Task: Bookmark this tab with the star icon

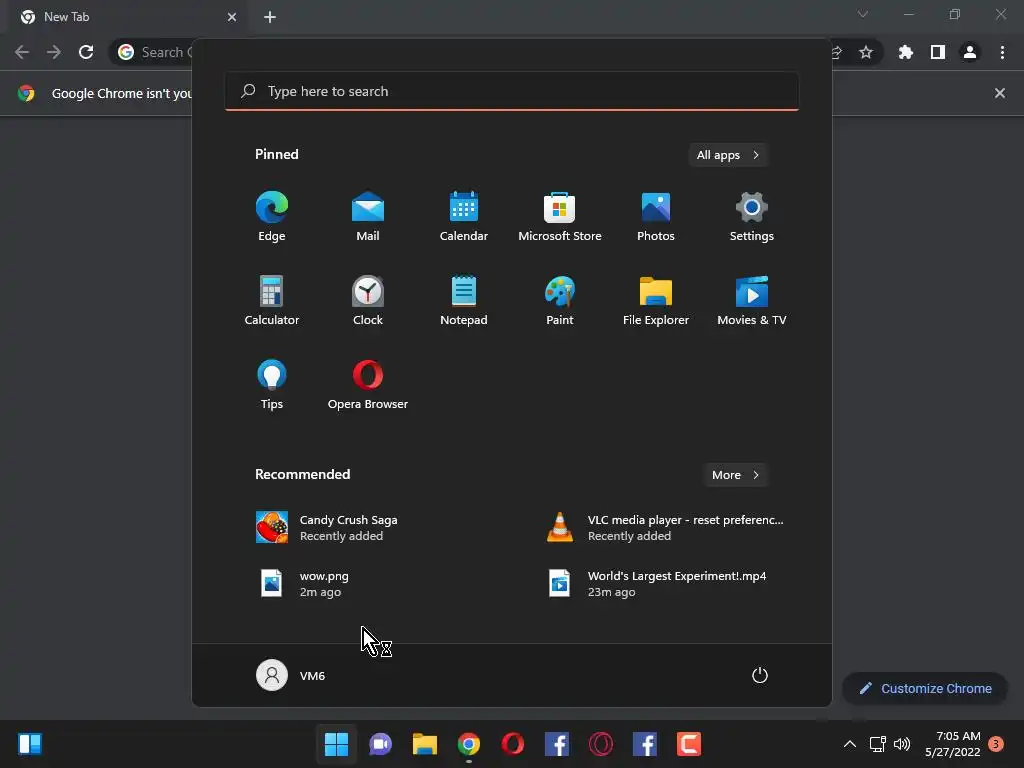Action: coord(866,52)
